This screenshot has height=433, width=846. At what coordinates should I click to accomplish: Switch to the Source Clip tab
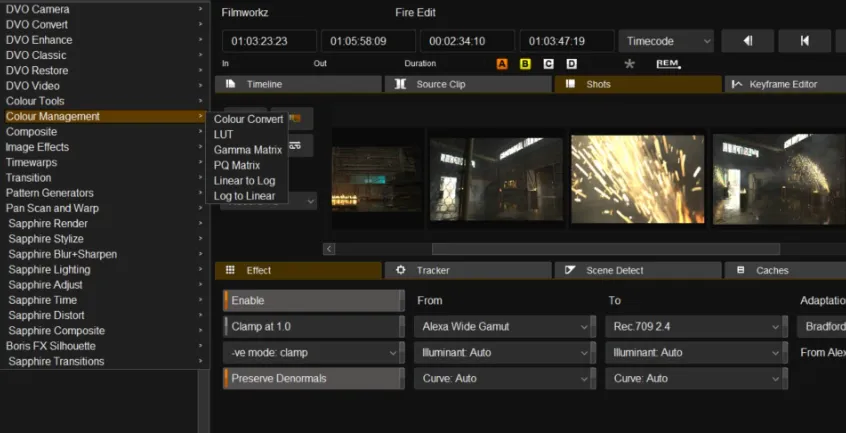pyautogui.click(x=468, y=84)
